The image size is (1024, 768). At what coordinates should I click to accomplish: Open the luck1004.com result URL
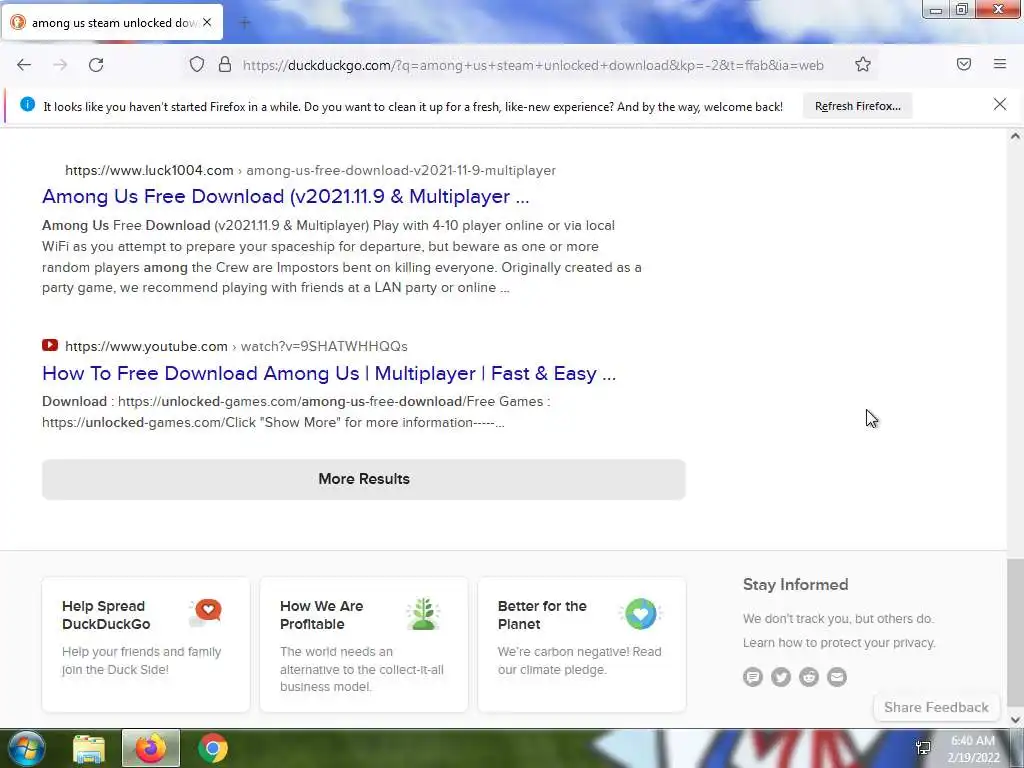(x=310, y=170)
